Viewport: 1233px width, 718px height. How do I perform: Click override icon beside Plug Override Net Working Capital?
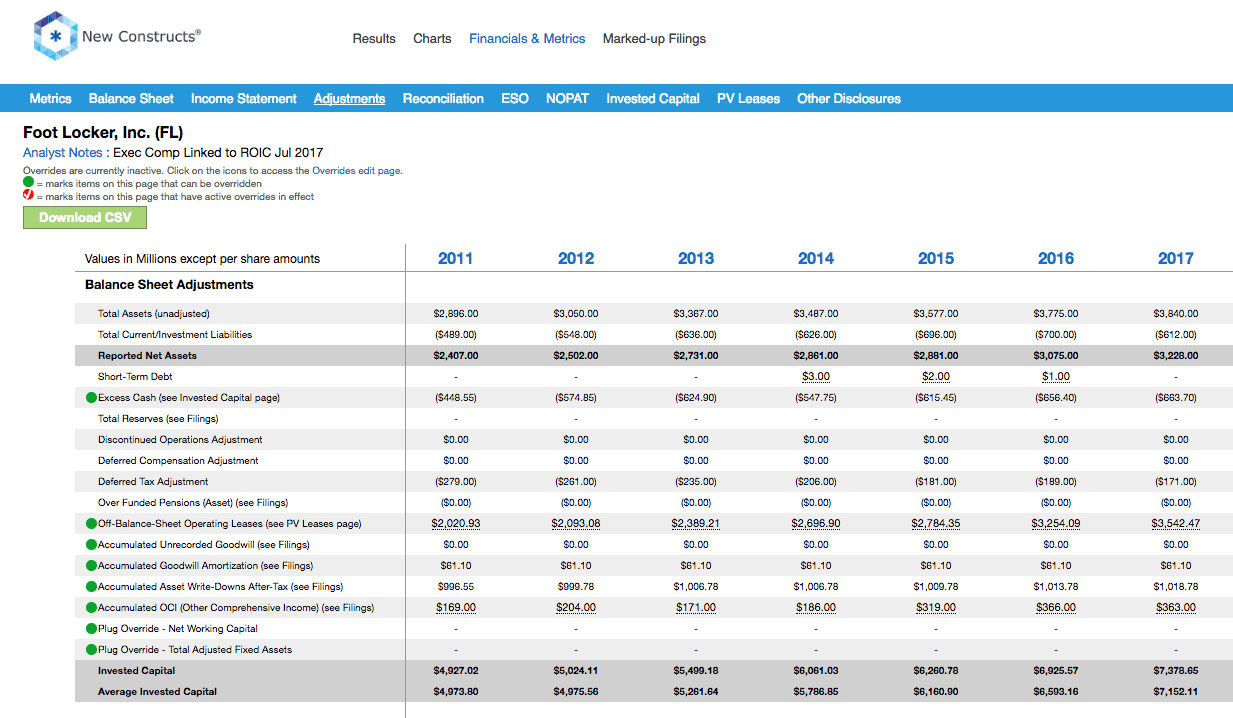pos(91,629)
